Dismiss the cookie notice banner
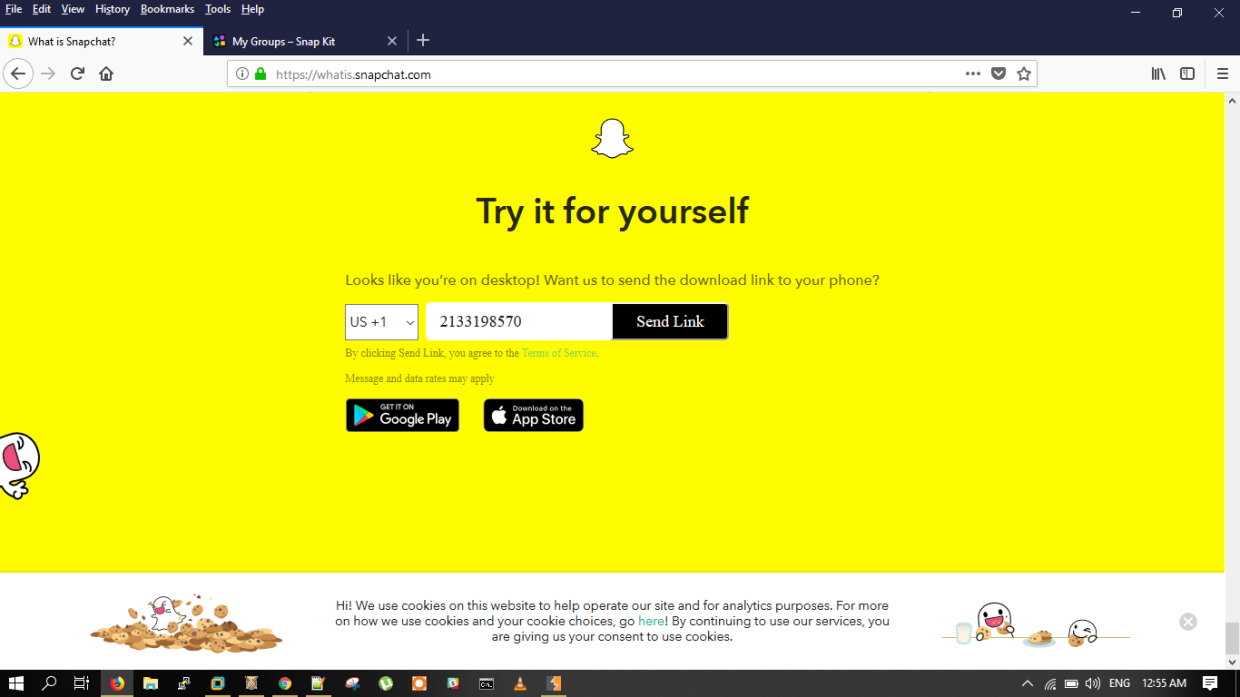 coord(1188,621)
